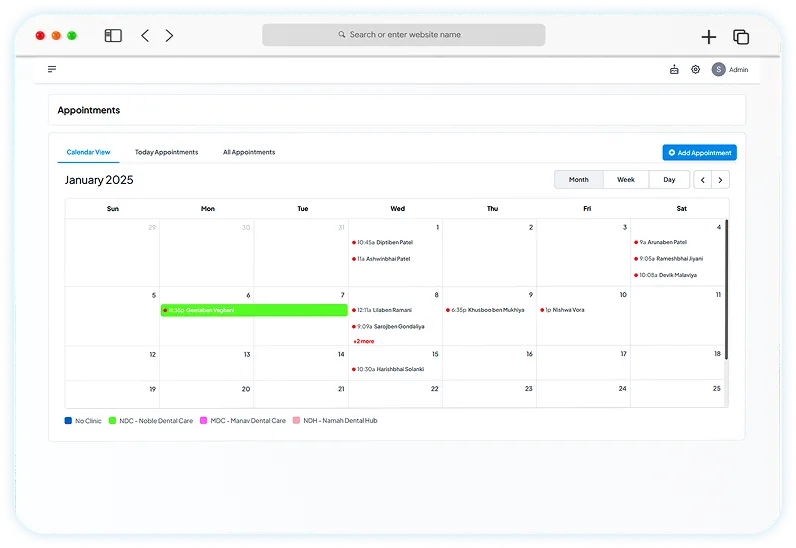Go to the previous month with the left chevron

pos(703,180)
